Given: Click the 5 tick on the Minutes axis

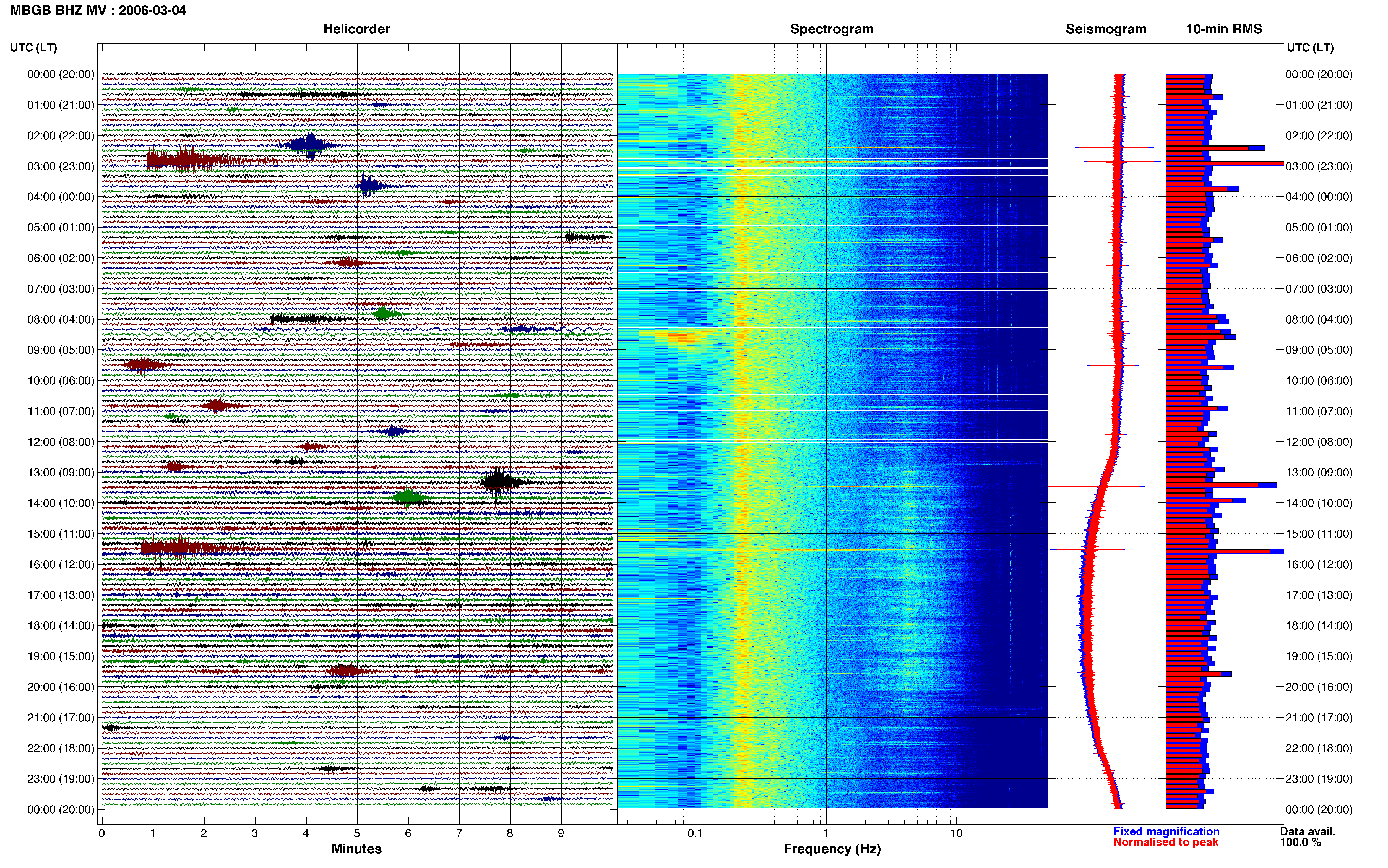Looking at the screenshot, I should [357, 833].
